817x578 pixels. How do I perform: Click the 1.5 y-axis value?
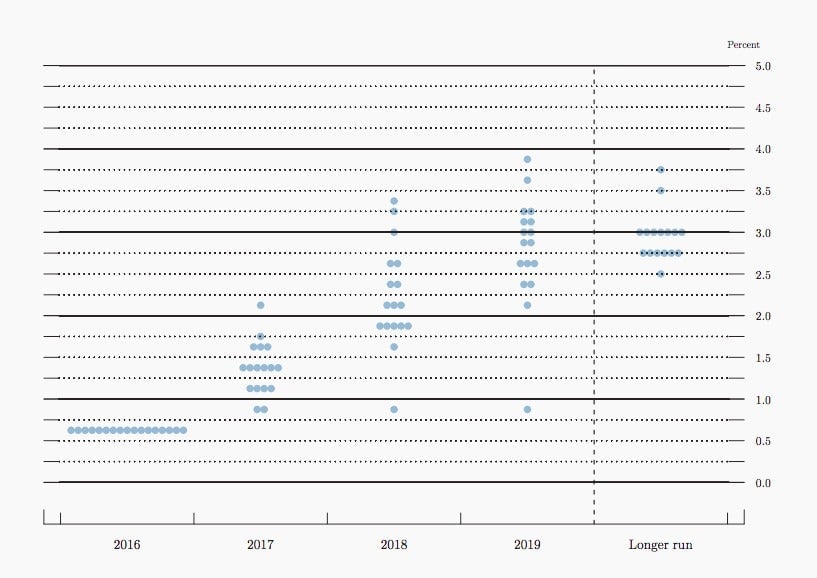(763, 358)
